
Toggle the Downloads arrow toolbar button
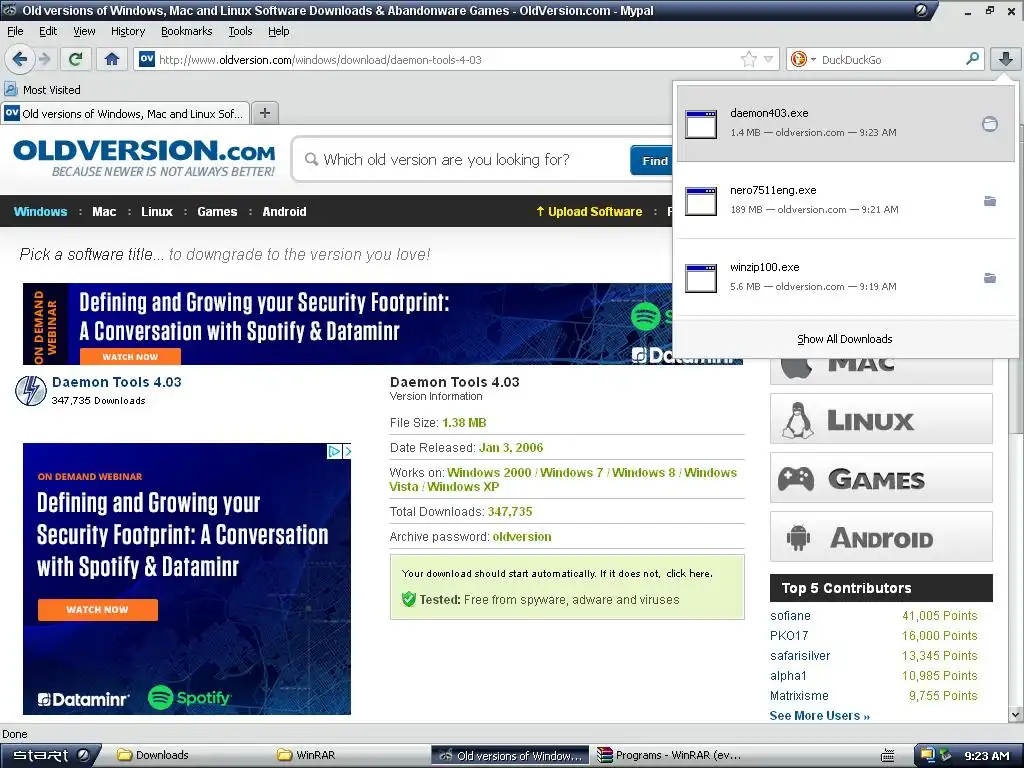(1005, 59)
